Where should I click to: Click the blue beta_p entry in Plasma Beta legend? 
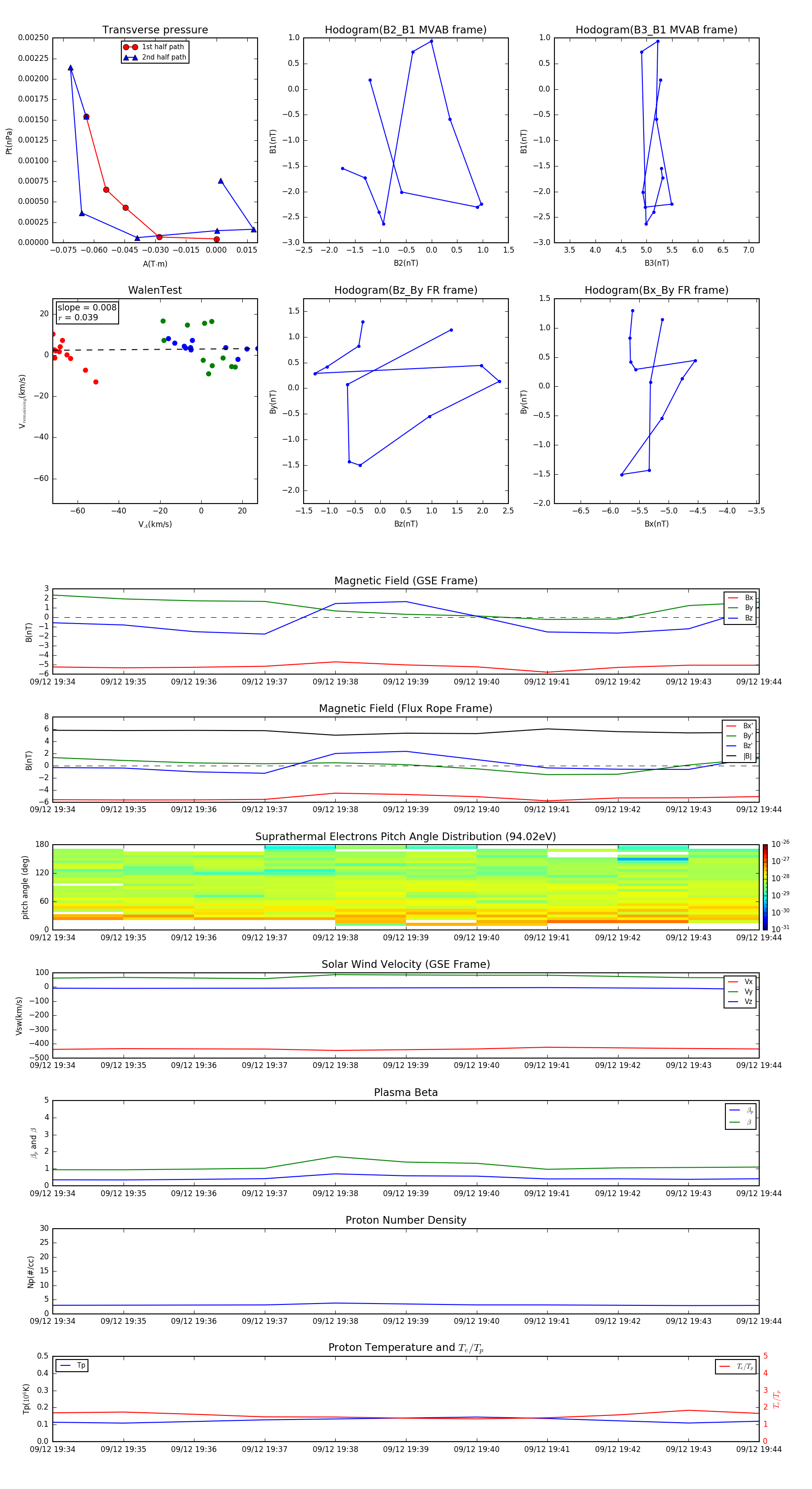click(x=741, y=1110)
